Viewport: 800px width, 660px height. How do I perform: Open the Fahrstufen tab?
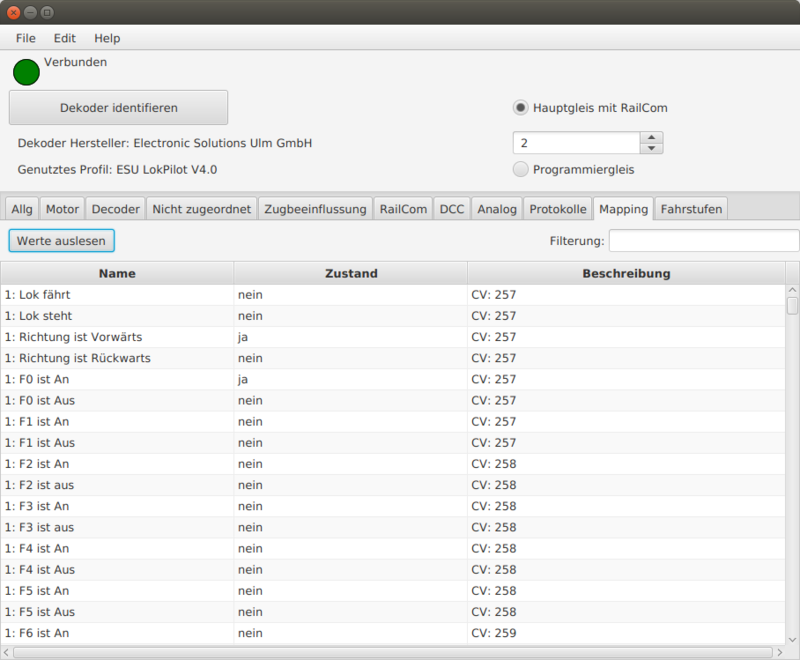pos(694,209)
